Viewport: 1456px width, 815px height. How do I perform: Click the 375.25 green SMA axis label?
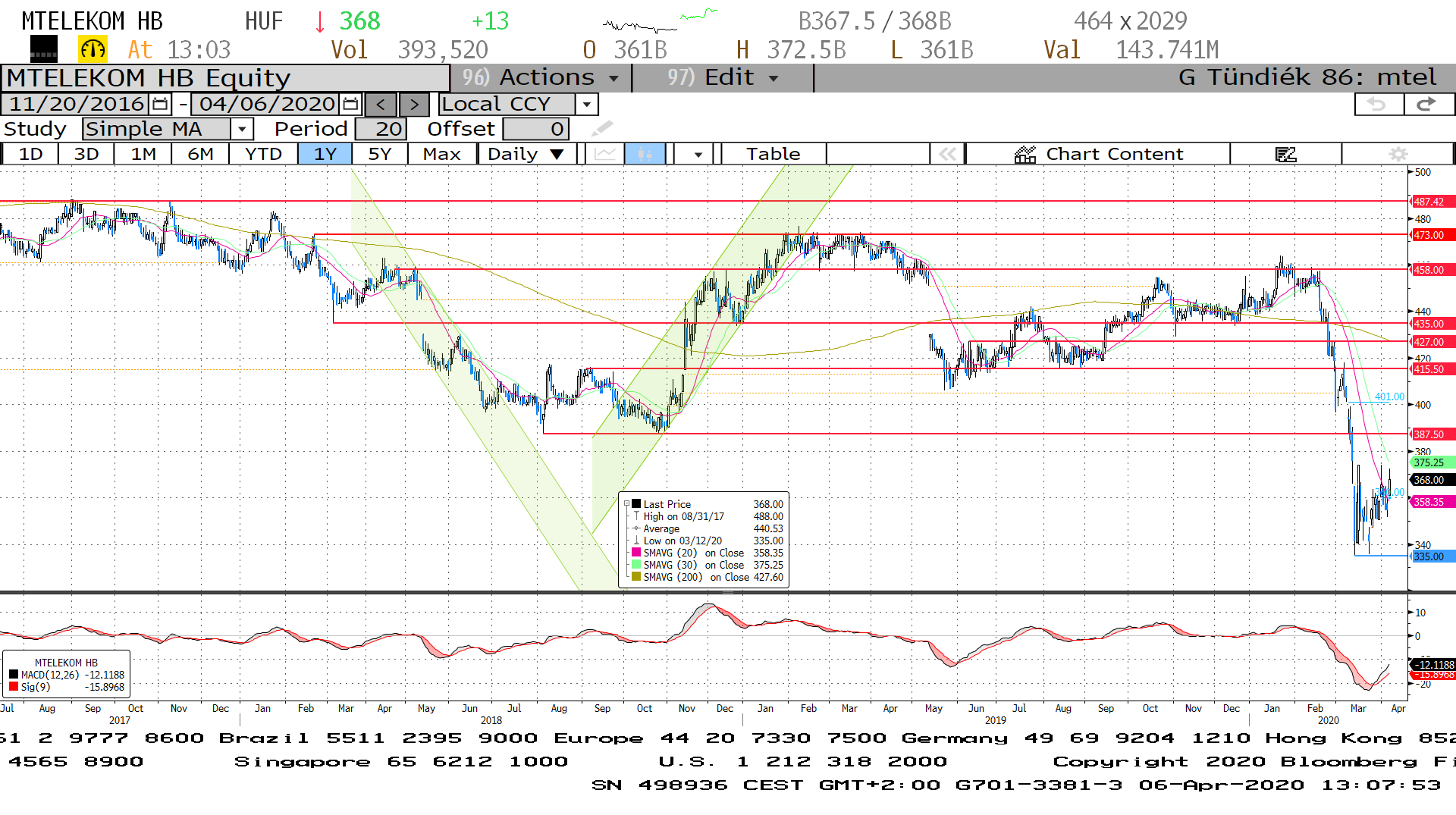[1432, 462]
